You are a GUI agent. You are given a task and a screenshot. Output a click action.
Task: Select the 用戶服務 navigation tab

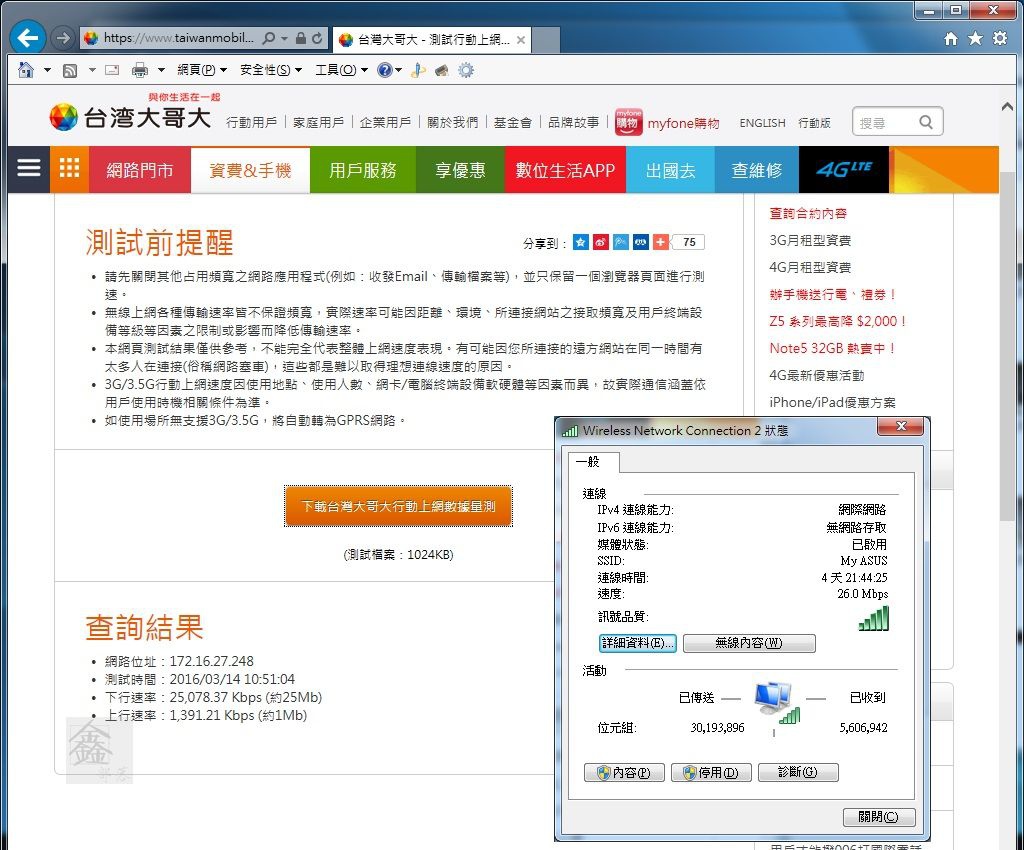click(362, 170)
